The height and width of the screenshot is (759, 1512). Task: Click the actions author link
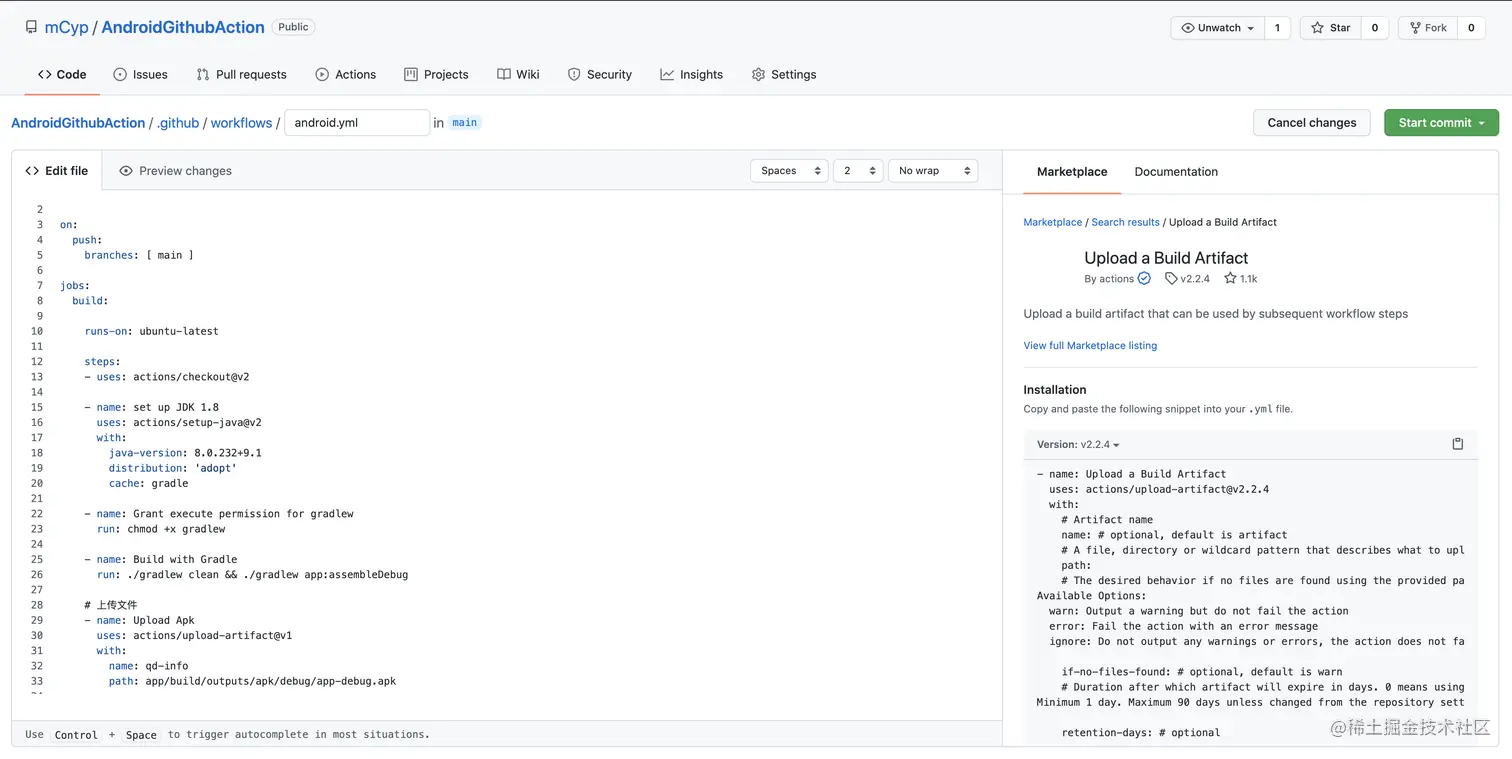[1116, 279]
